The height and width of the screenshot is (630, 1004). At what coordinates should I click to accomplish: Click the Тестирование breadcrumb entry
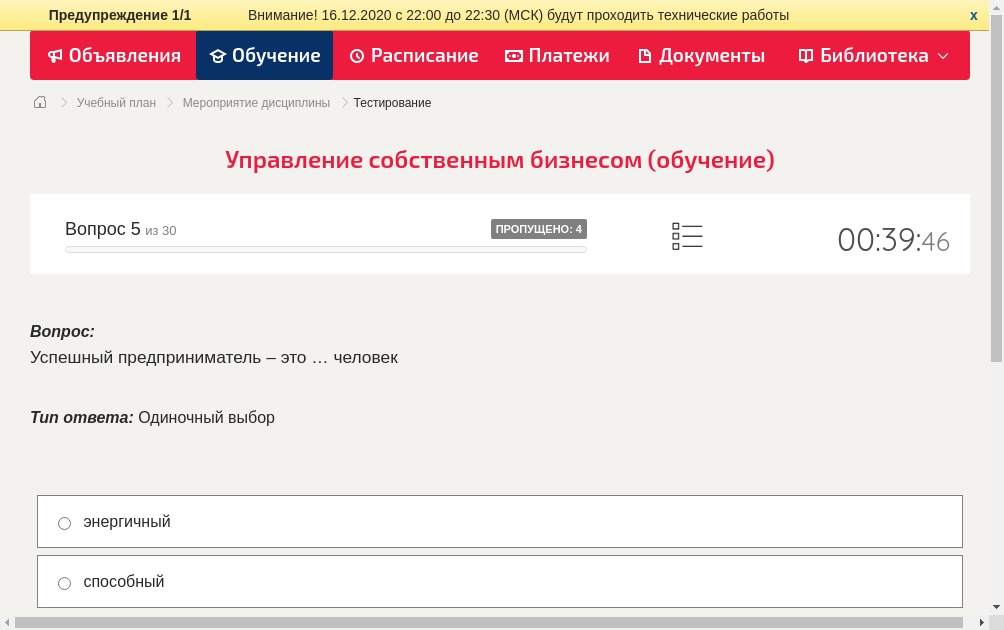tap(390, 102)
